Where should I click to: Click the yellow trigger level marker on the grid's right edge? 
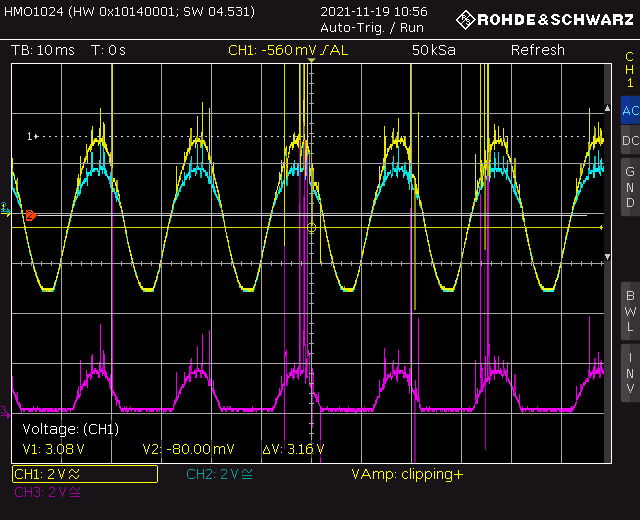point(601,228)
